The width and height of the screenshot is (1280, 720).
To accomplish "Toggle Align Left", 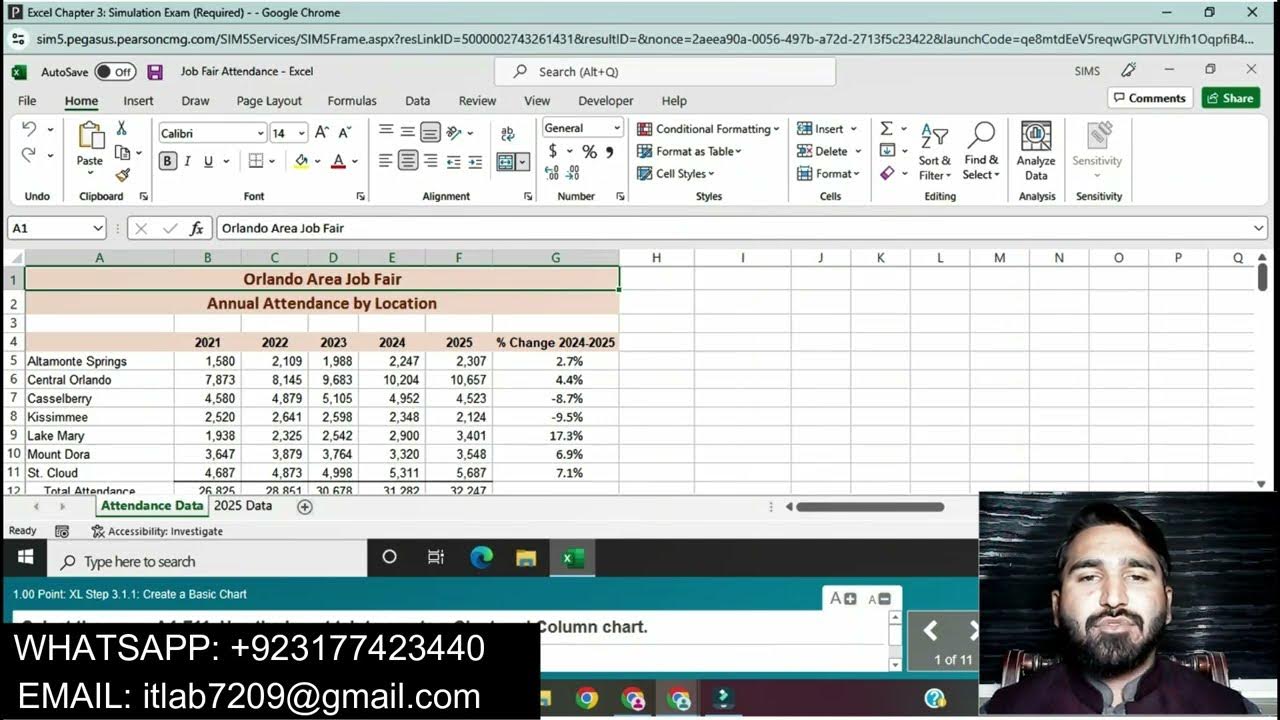I will pyautogui.click(x=385, y=161).
